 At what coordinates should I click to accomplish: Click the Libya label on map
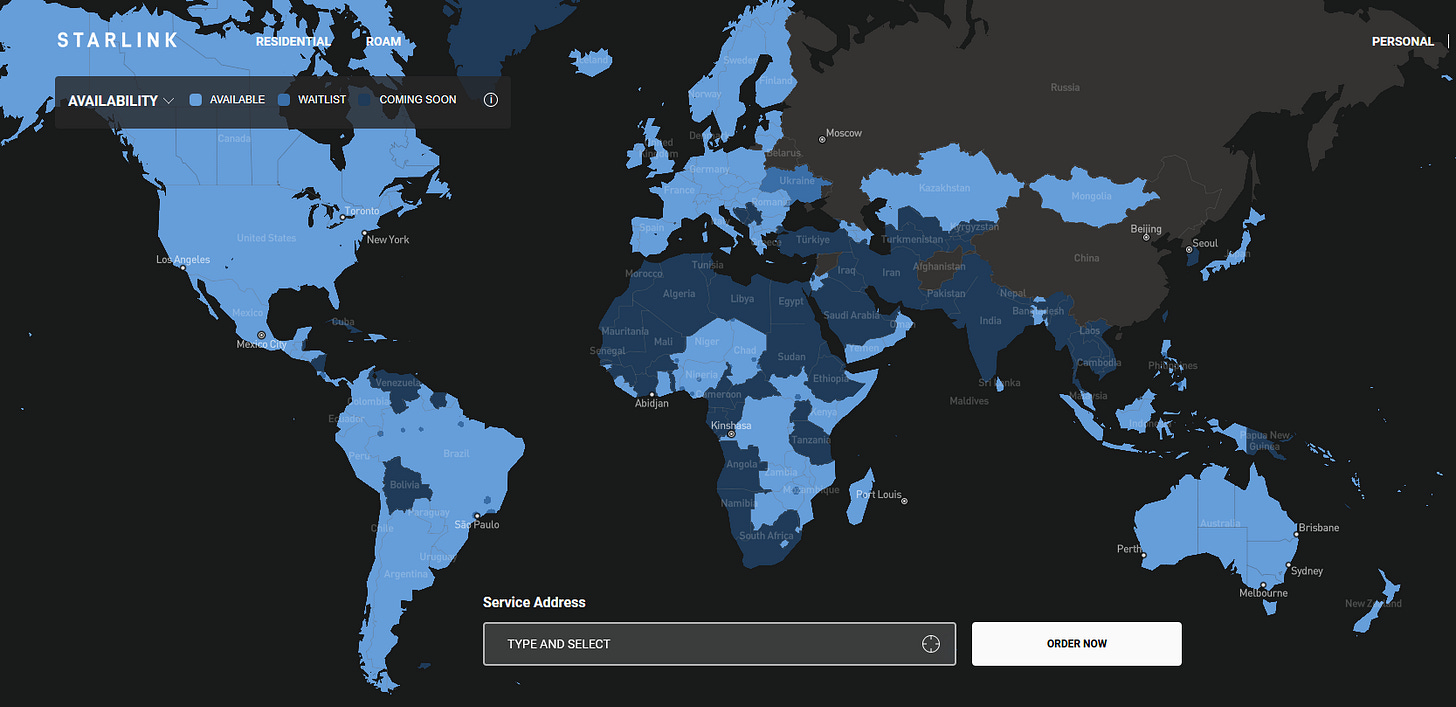(743, 299)
